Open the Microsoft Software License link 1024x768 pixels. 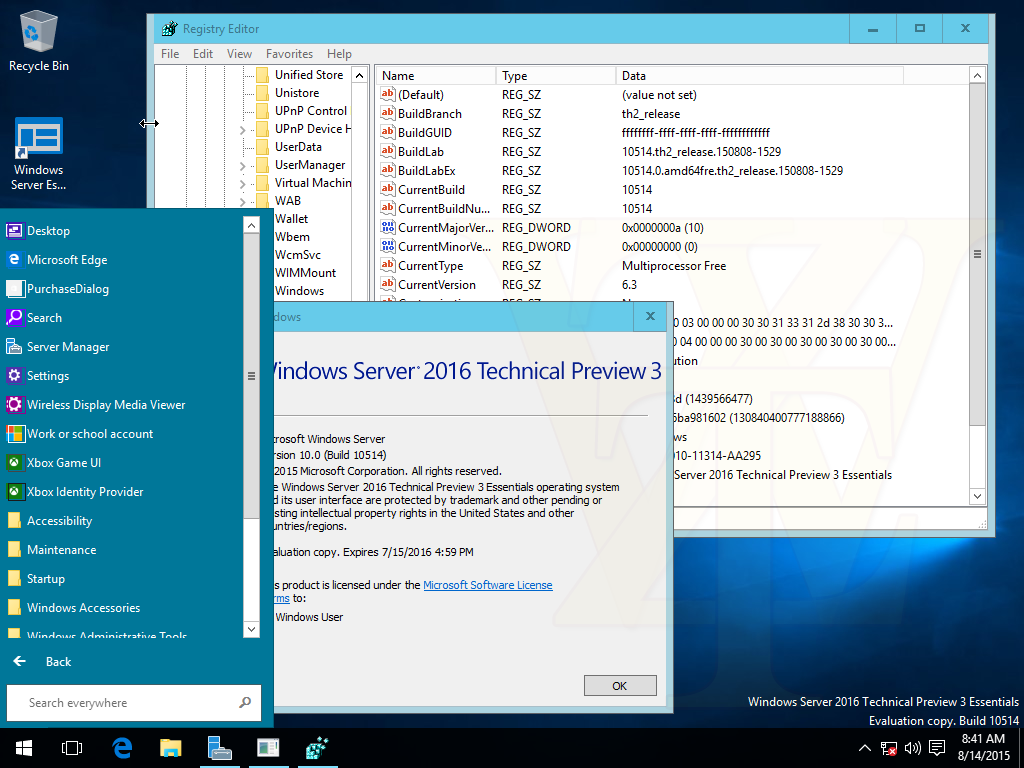point(488,585)
